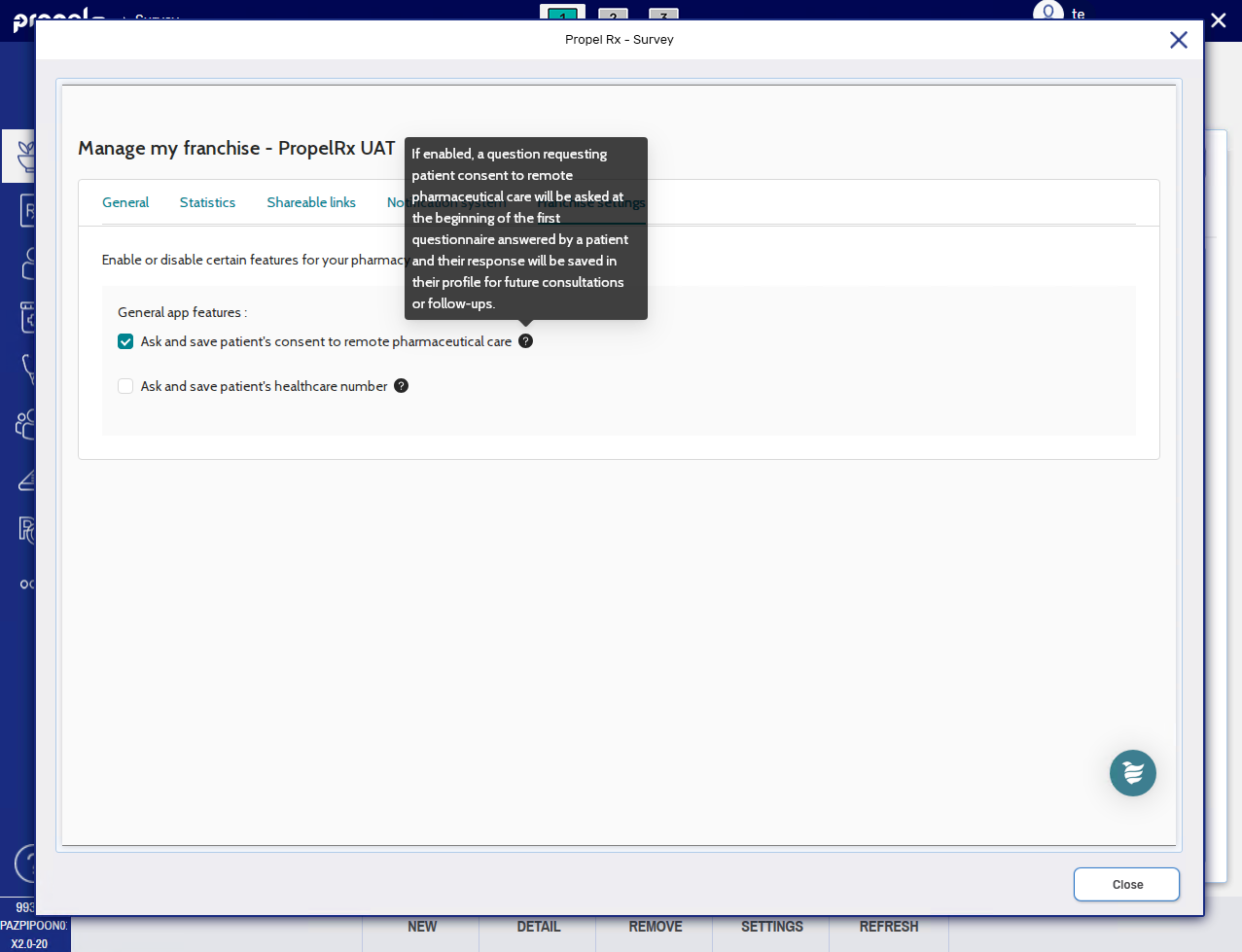
Task: Click the mortar and pestle sidebar icon
Action: pos(23,156)
